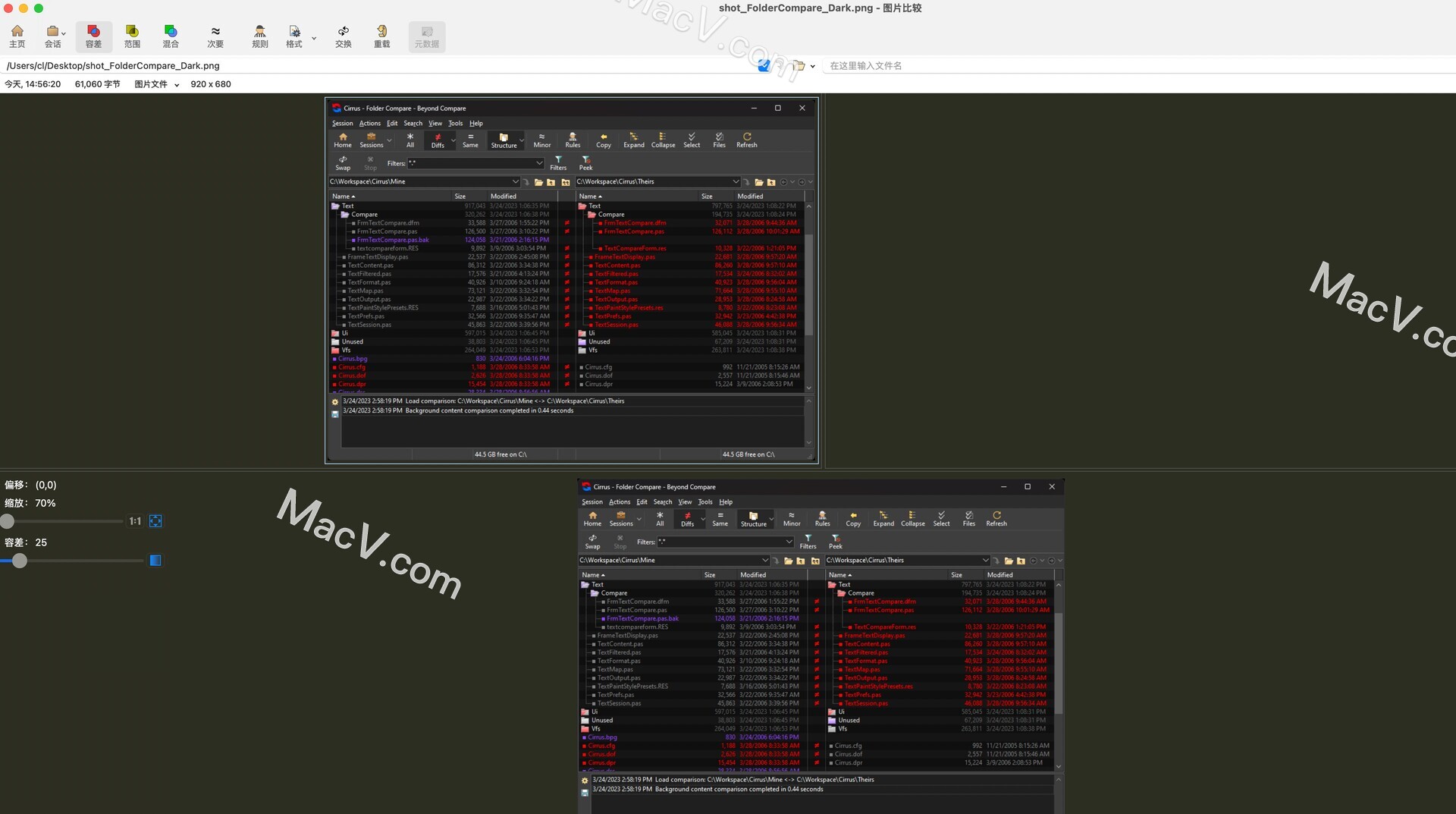Click the 交换 swap sides icon
Image resolution: width=1456 pixels, height=814 pixels.
[x=344, y=36]
